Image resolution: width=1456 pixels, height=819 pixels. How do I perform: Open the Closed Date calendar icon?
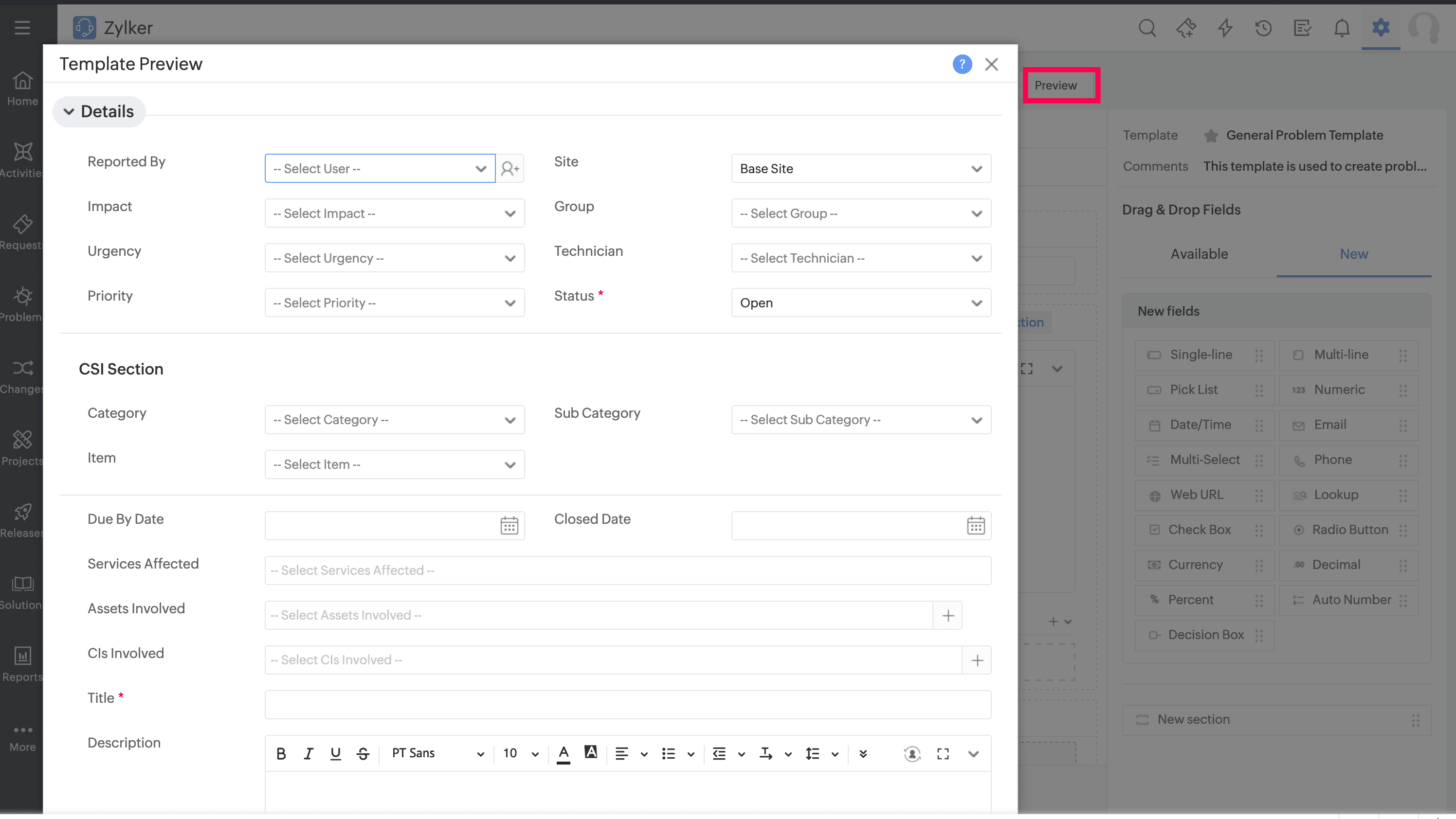coord(976,526)
